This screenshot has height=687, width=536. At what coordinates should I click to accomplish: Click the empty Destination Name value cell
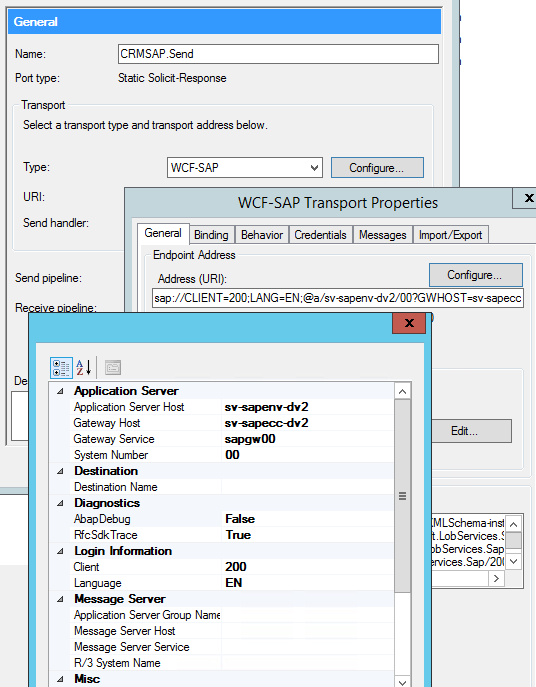click(307, 487)
